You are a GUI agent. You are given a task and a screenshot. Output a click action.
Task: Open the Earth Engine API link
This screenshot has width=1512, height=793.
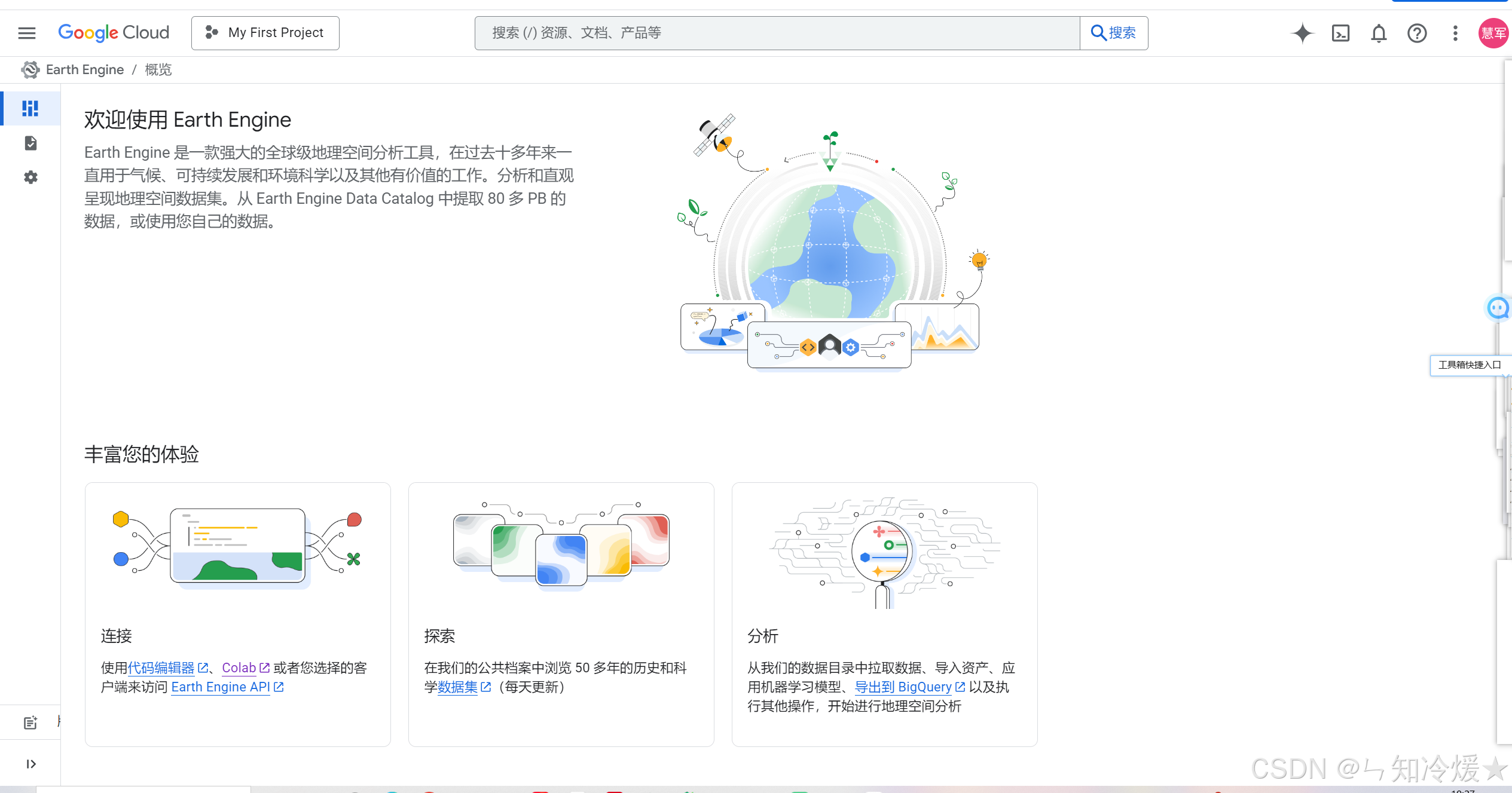click(221, 687)
